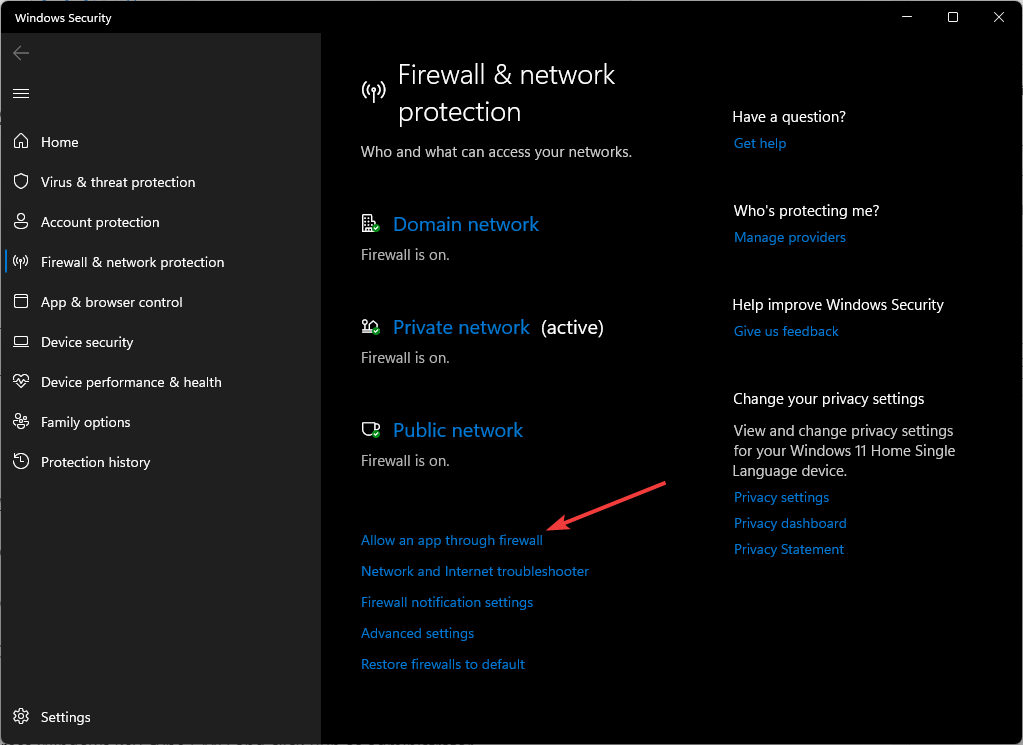Click the Device performance heart icon
This screenshot has height=745, width=1023.
(21, 381)
